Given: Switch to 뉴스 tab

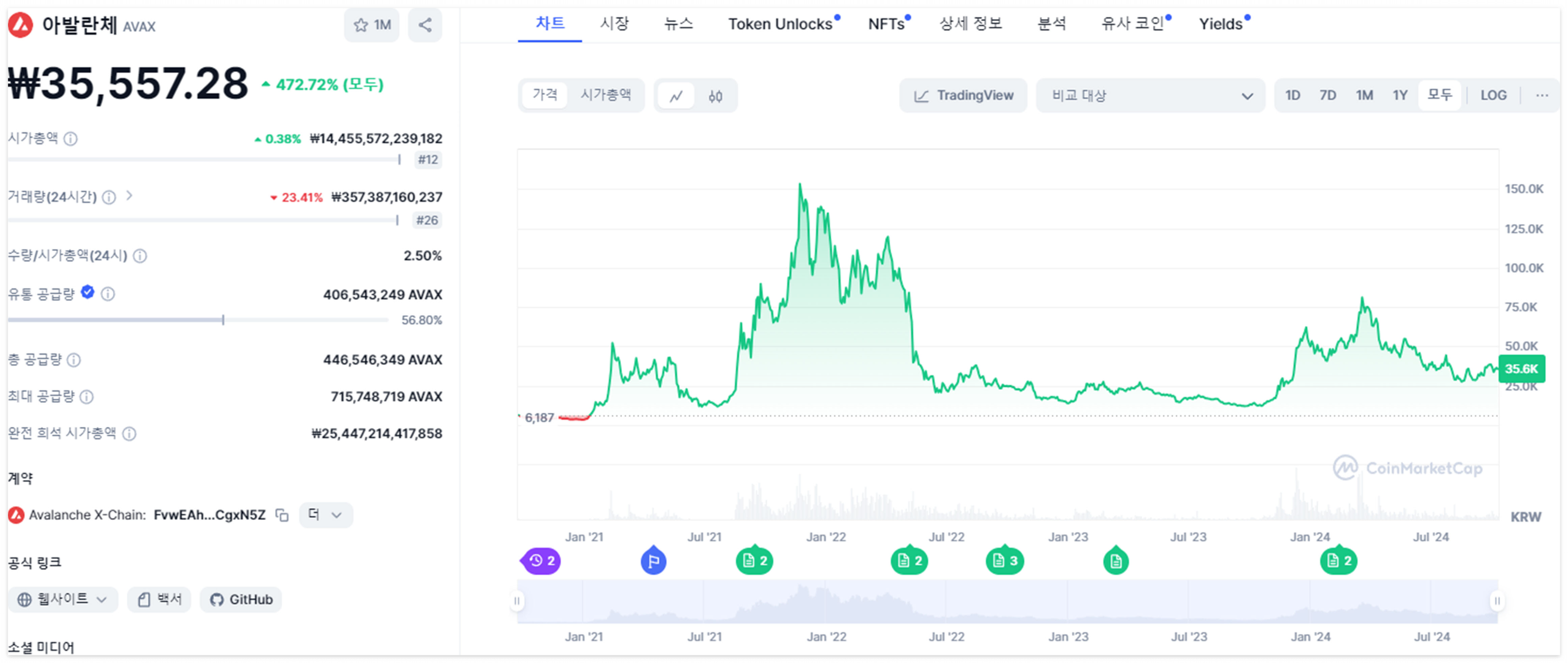Looking at the screenshot, I should click(678, 24).
